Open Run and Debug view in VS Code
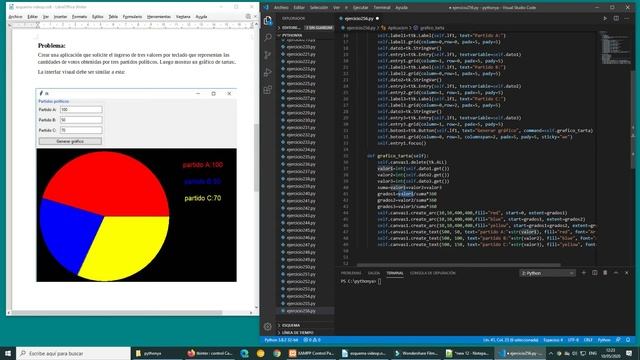This screenshot has width=640, height=360. click(268, 73)
